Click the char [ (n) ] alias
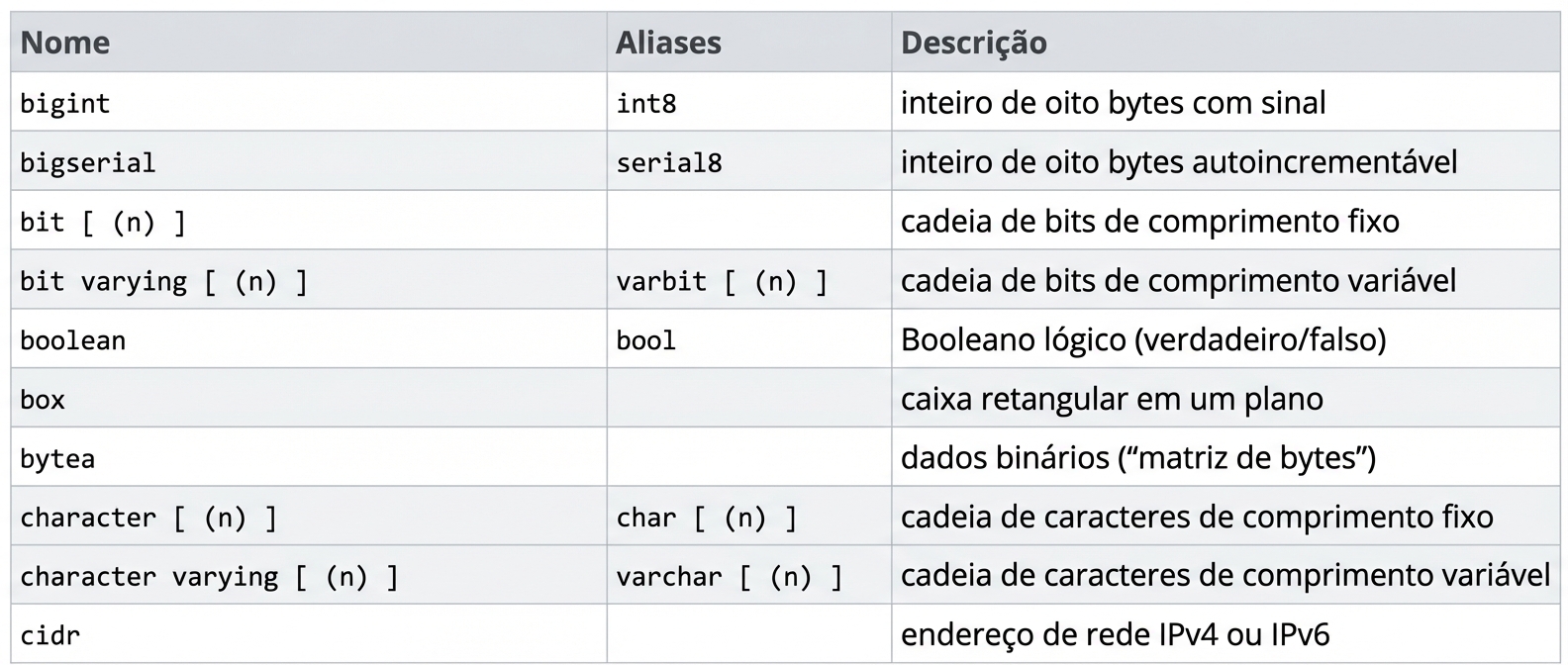The width and height of the screenshot is (1568, 665). tap(707, 518)
